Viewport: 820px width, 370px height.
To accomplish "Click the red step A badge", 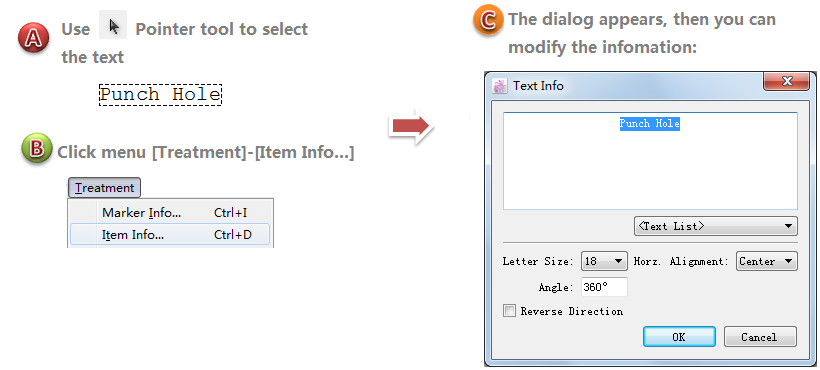I will coord(34,38).
